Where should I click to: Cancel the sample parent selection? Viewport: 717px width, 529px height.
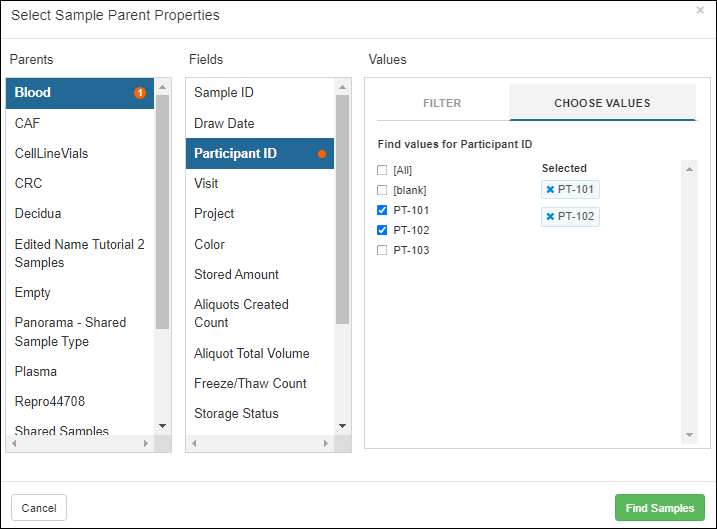39,508
